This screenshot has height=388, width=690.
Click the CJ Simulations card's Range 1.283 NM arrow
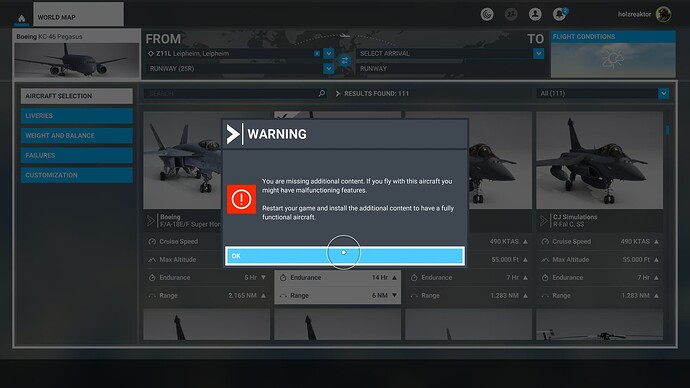(x=656, y=296)
